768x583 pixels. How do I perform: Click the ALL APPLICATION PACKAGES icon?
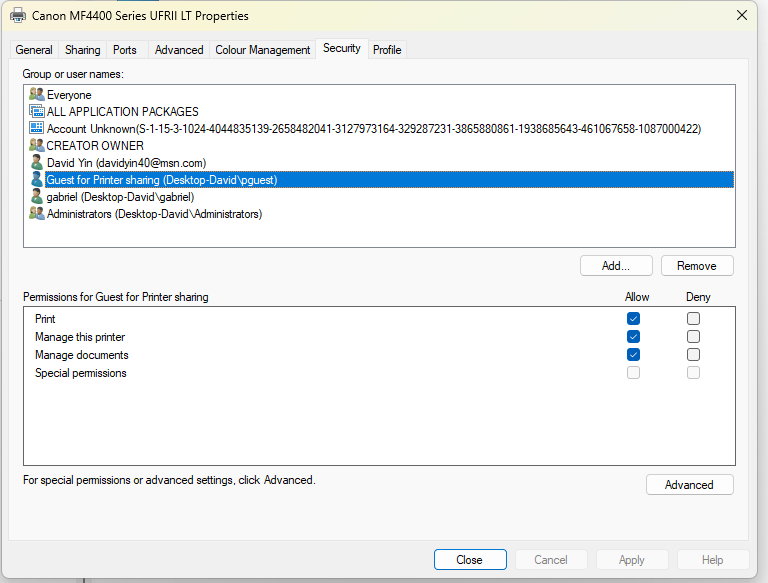click(37, 111)
